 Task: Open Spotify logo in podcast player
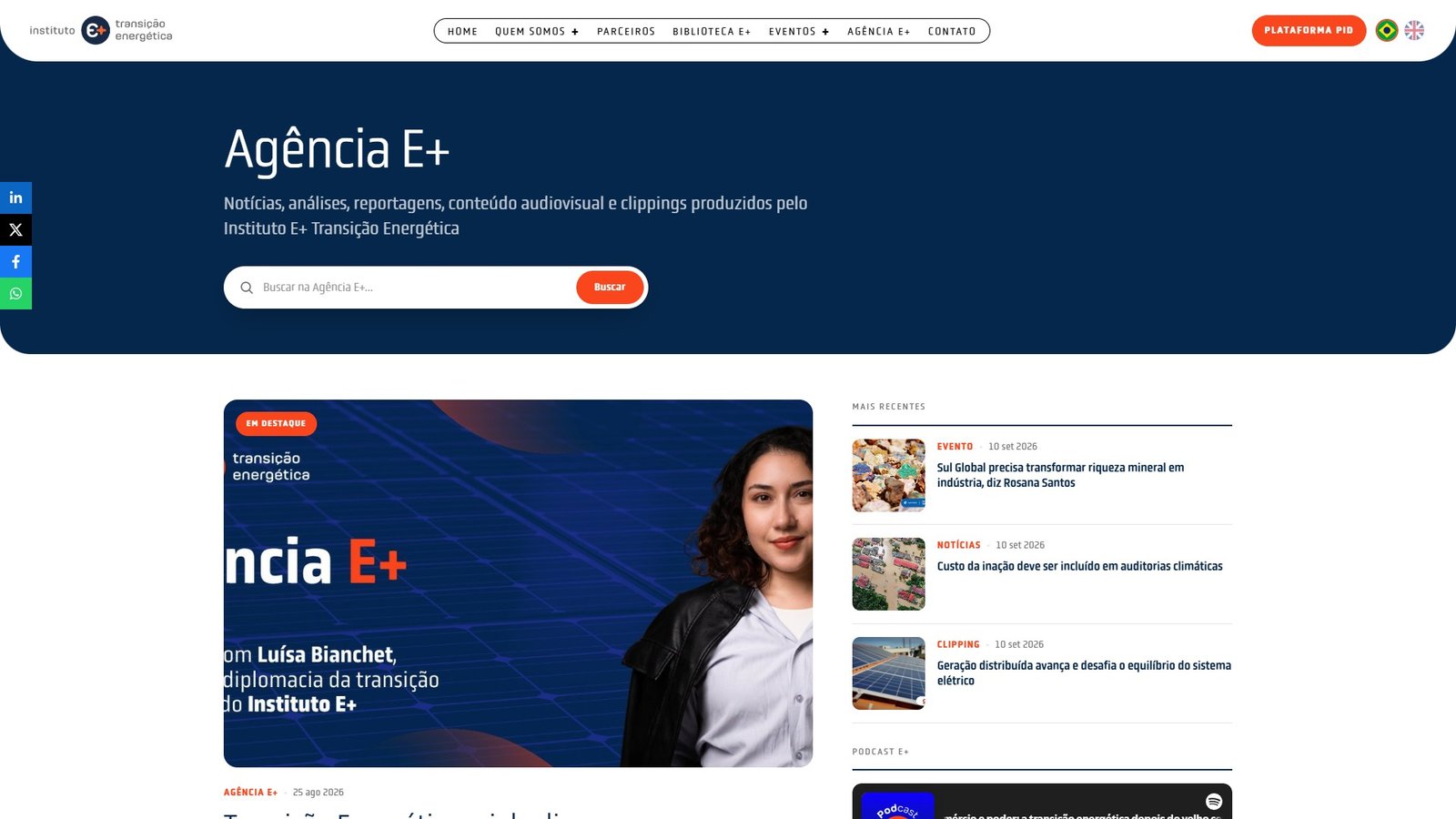1214,801
